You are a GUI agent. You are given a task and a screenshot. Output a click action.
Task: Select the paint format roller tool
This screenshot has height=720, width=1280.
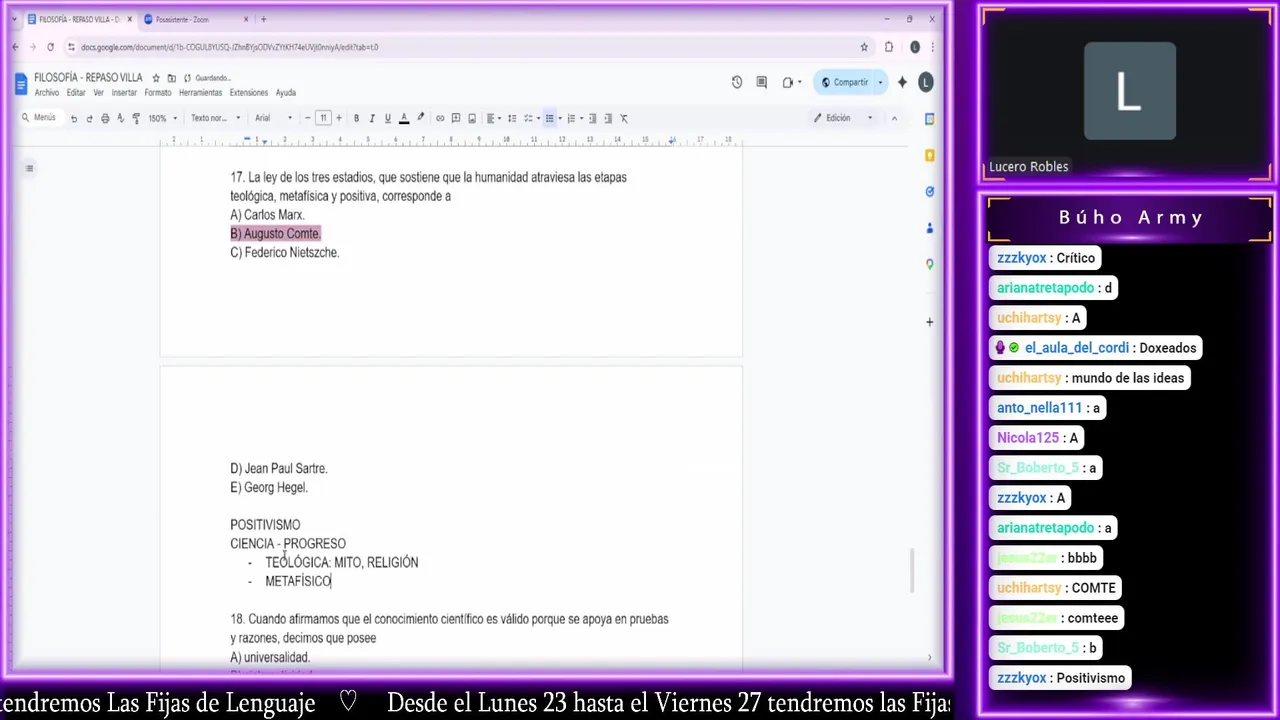[136, 118]
